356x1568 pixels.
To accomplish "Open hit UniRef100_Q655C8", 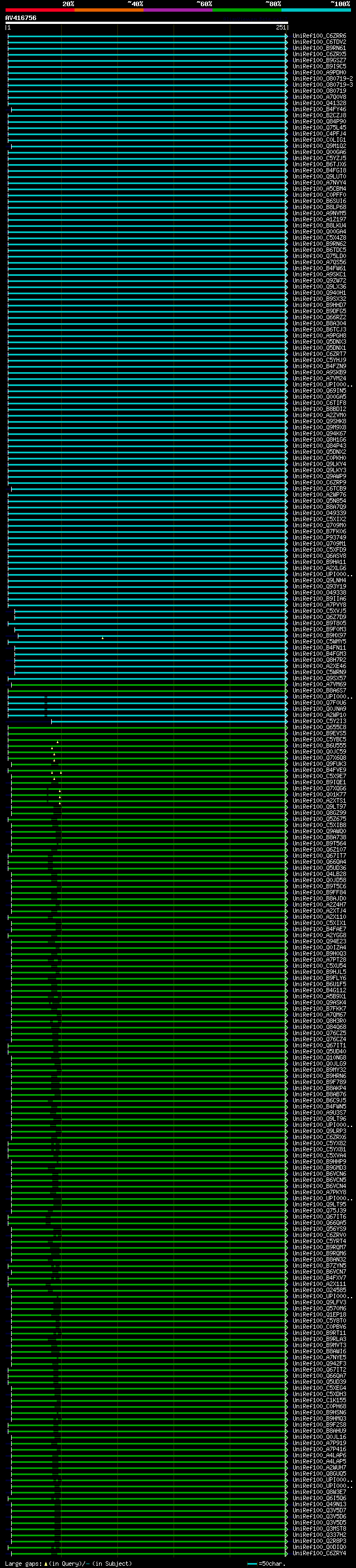I will click(319, 728).
